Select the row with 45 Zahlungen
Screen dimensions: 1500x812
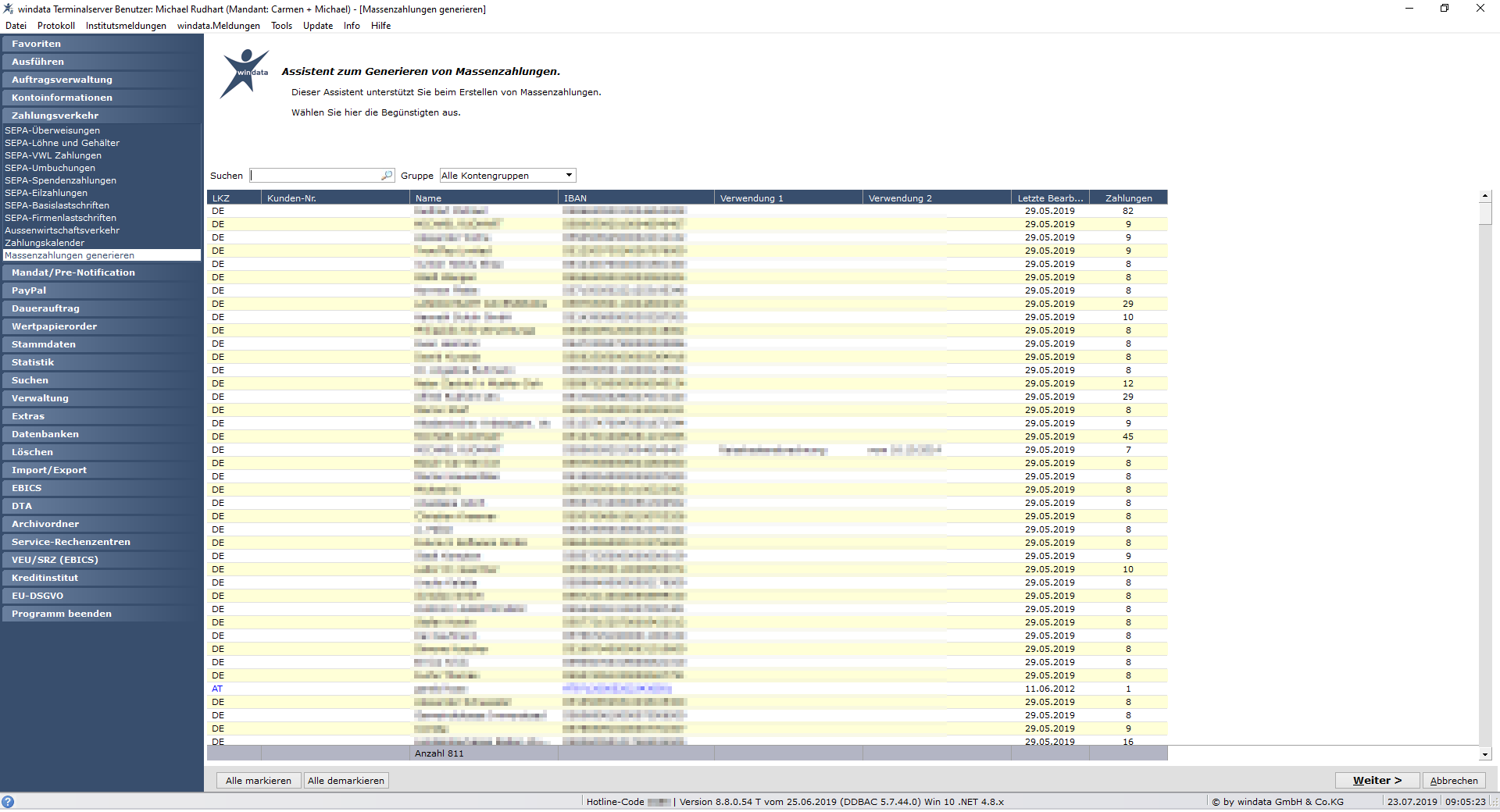[x=687, y=436]
